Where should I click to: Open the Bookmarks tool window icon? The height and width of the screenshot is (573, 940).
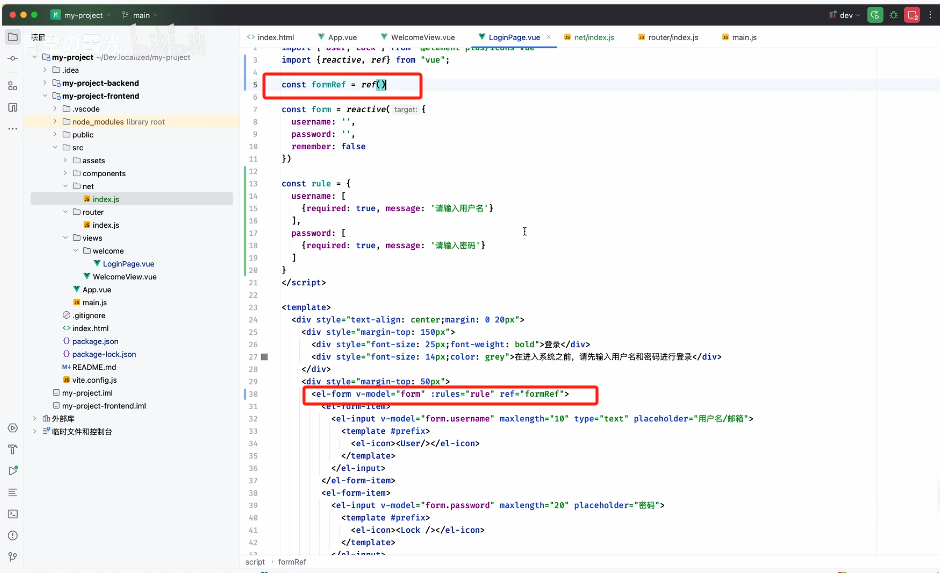12,107
